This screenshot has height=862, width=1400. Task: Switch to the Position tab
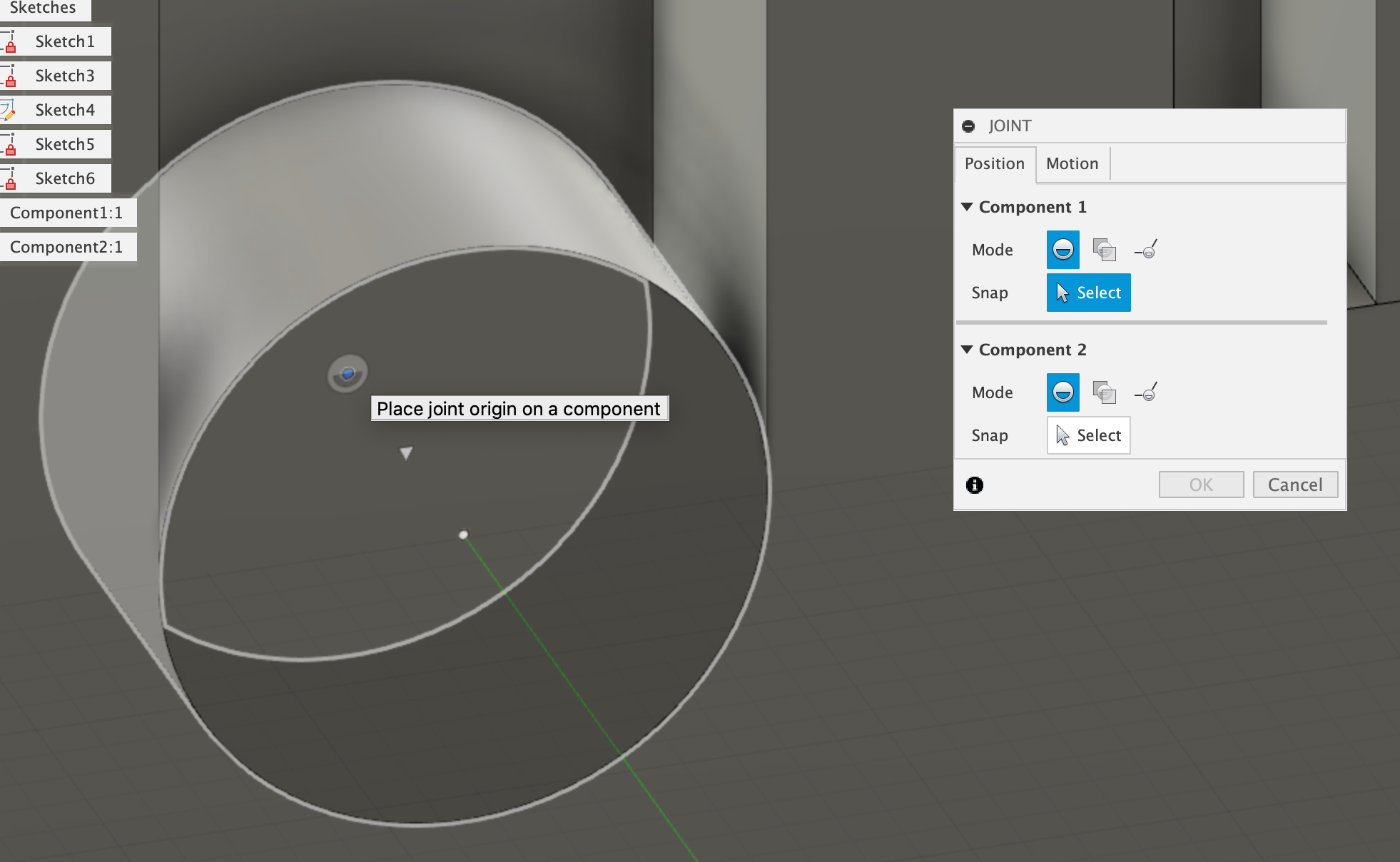(x=995, y=164)
